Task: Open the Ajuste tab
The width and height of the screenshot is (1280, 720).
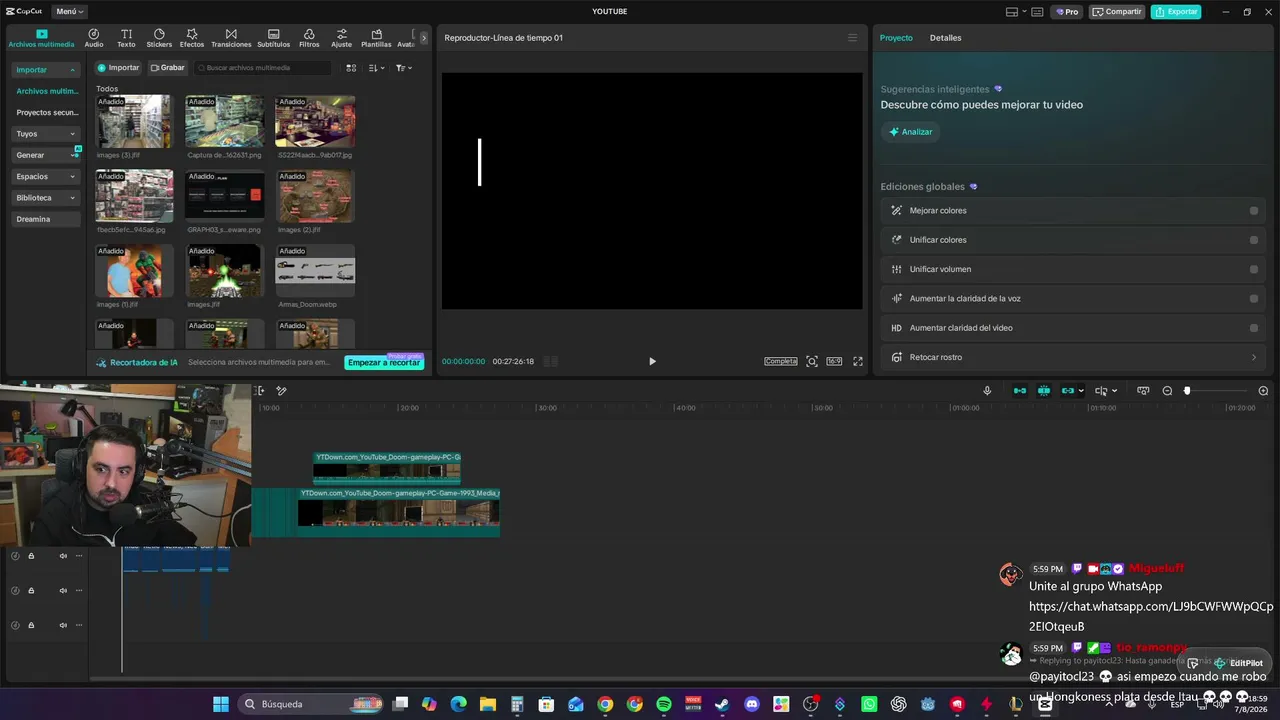Action: pyautogui.click(x=342, y=38)
